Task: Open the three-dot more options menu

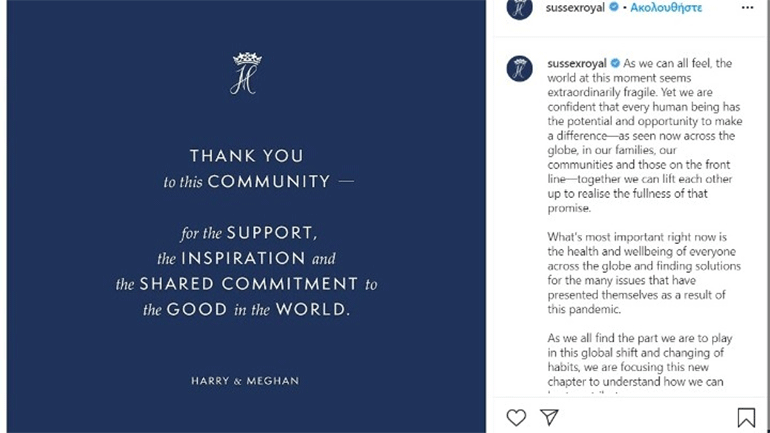Action: [x=747, y=8]
